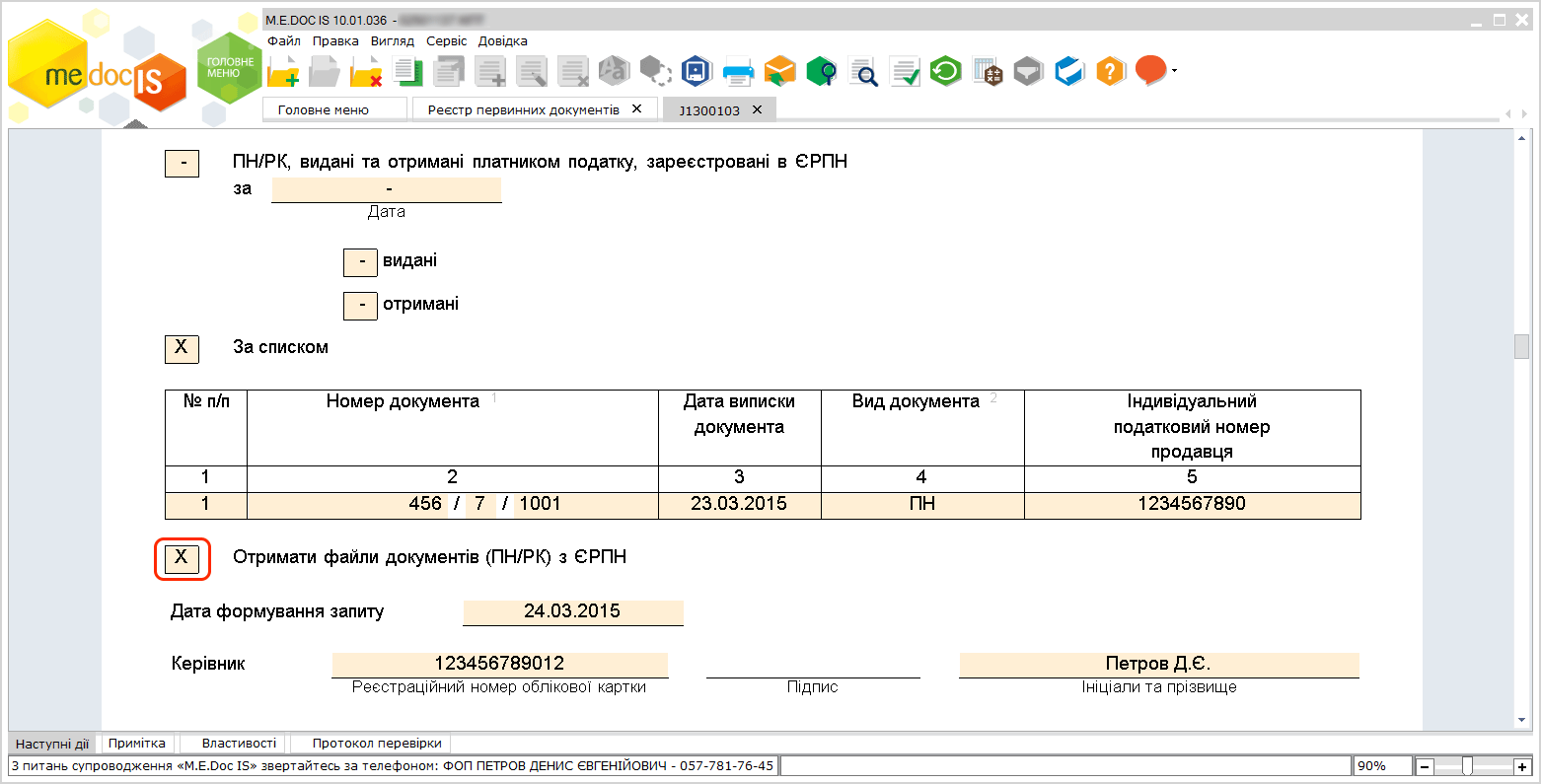This screenshot has height=784, width=1541.
Task: Toggle the ПН/РК зареєстровані в ЄРПН checkbox
Action: [x=182, y=164]
